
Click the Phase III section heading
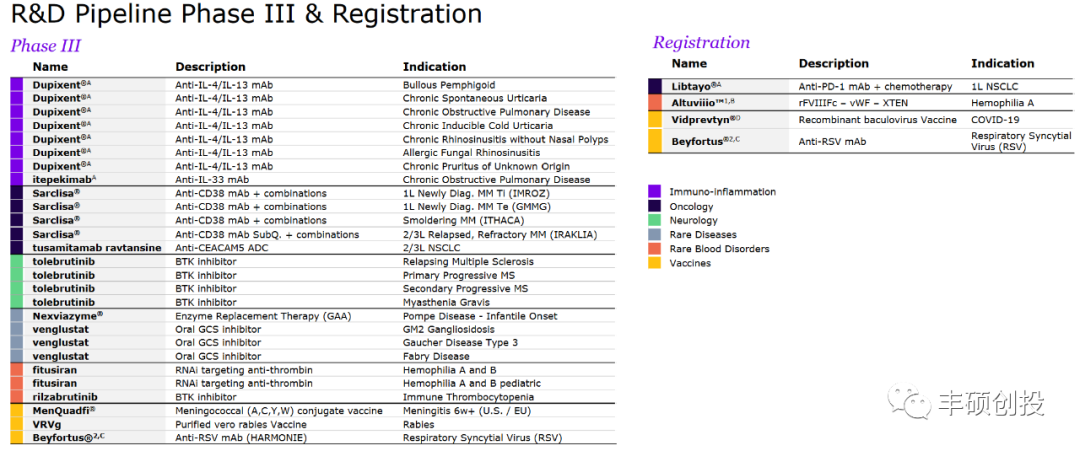[x=46, y=46]
